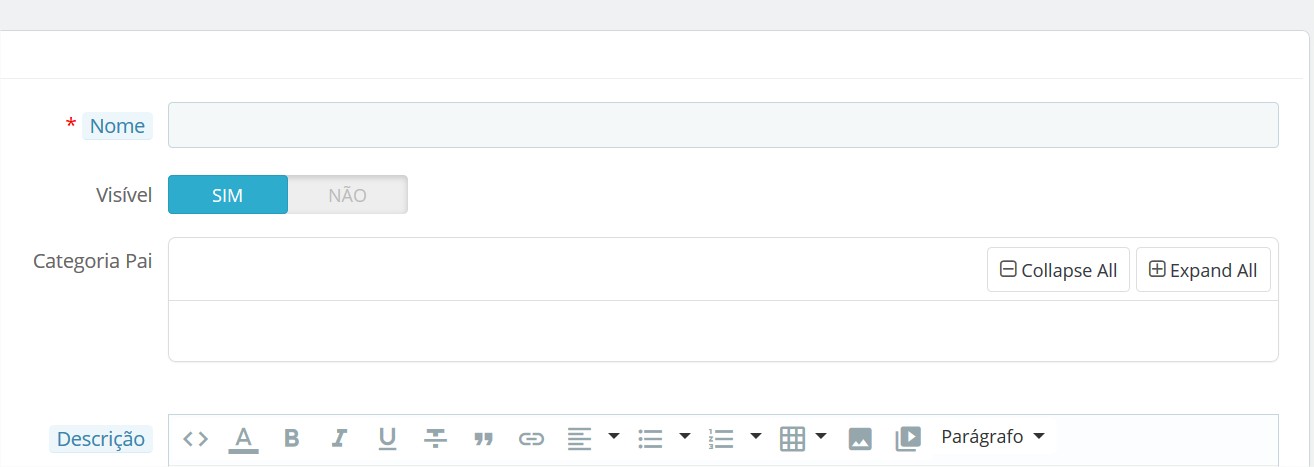Open source code view in editor
Image resolution: width=1314 pixels, height=467 pixels.
(196, 438)
